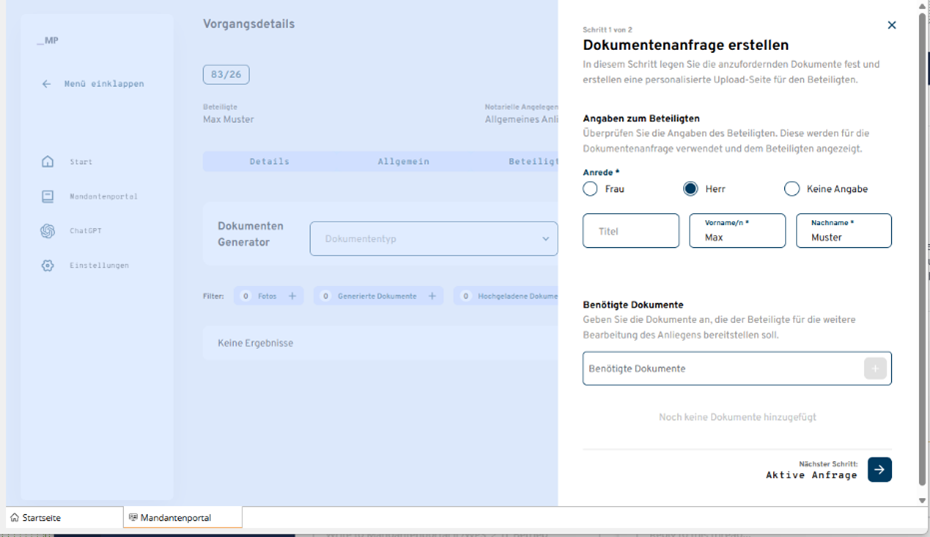Viewport: 930px width, 537px height.
Task: Click the Generierte Dokumente count 0
Action: [x=326, y=295]
